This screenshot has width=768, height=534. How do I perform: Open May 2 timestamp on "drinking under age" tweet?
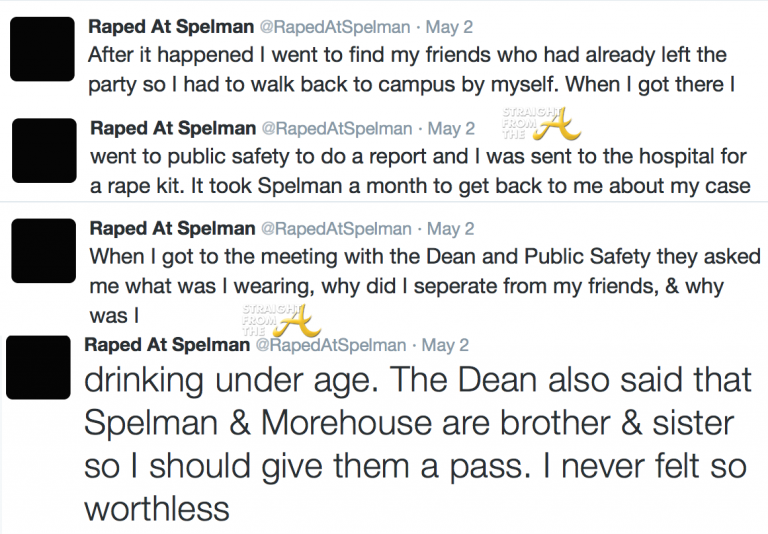[x=445, y=345]
